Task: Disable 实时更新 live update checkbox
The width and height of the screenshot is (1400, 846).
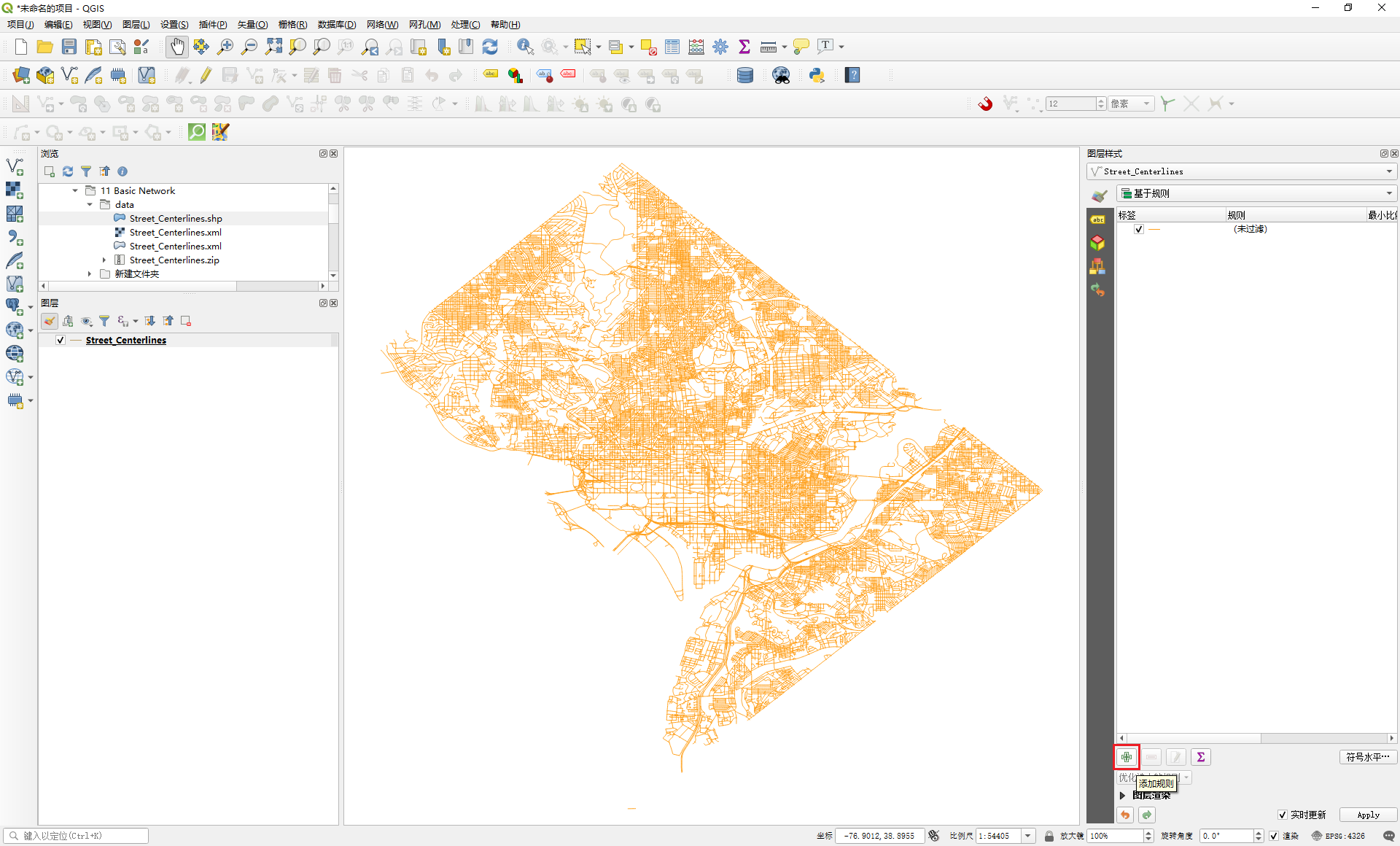Action: point(1283,815)
